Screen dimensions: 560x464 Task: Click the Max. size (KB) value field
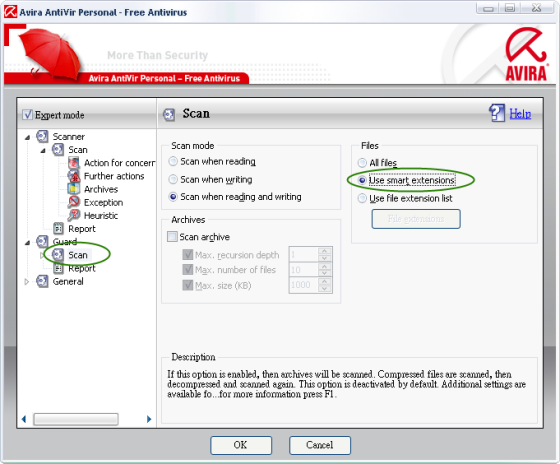pyautogui.click(x=304, y=285)
